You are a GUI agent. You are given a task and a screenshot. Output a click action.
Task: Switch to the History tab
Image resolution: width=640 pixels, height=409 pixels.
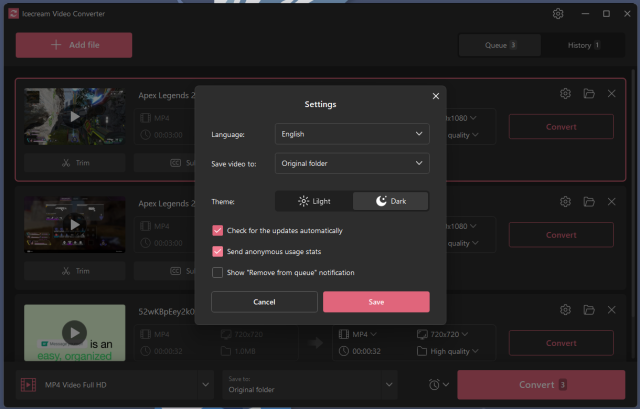(583, 45)
